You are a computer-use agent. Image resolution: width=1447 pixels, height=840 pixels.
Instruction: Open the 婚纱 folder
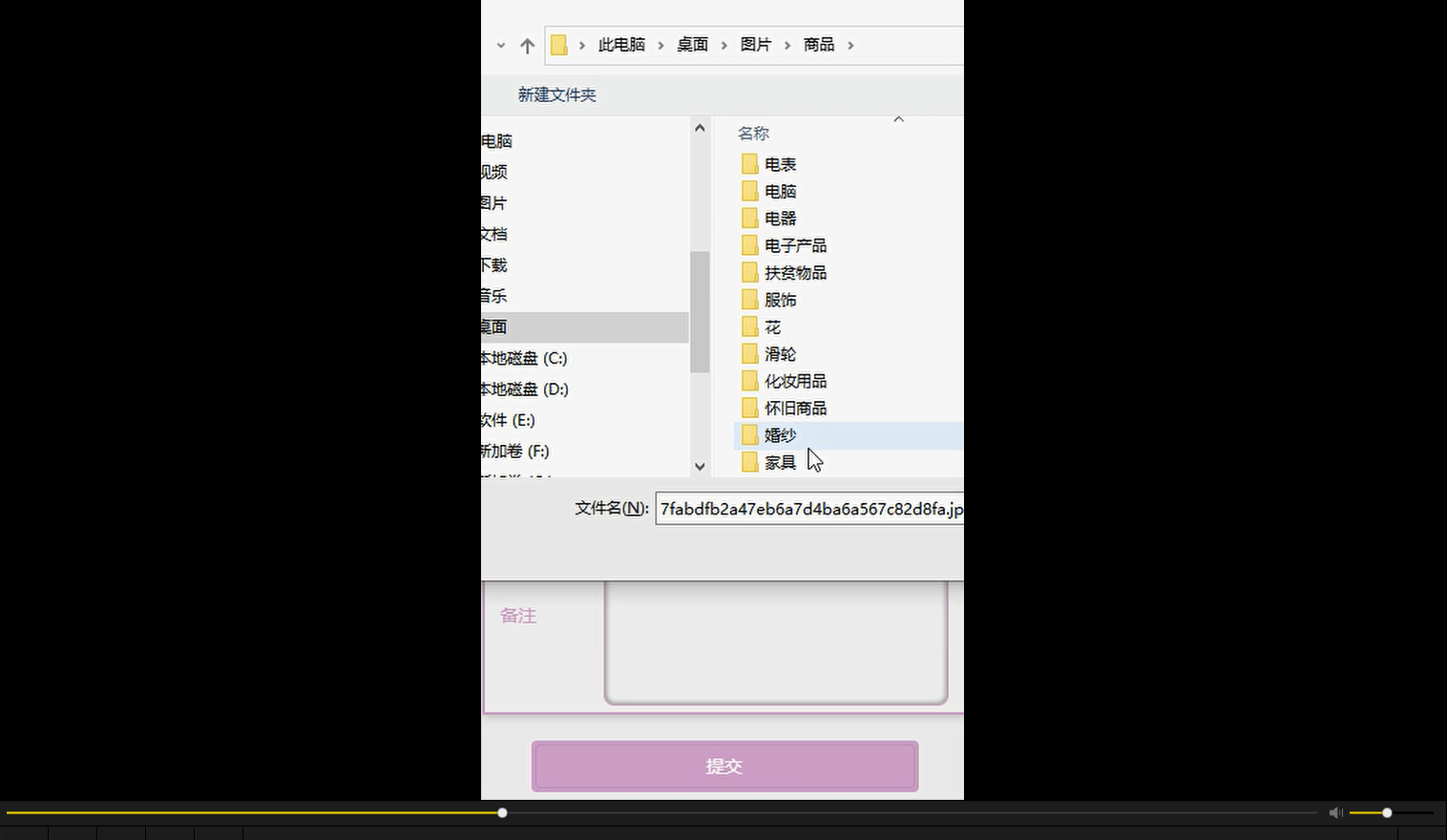tap(781, 434)
